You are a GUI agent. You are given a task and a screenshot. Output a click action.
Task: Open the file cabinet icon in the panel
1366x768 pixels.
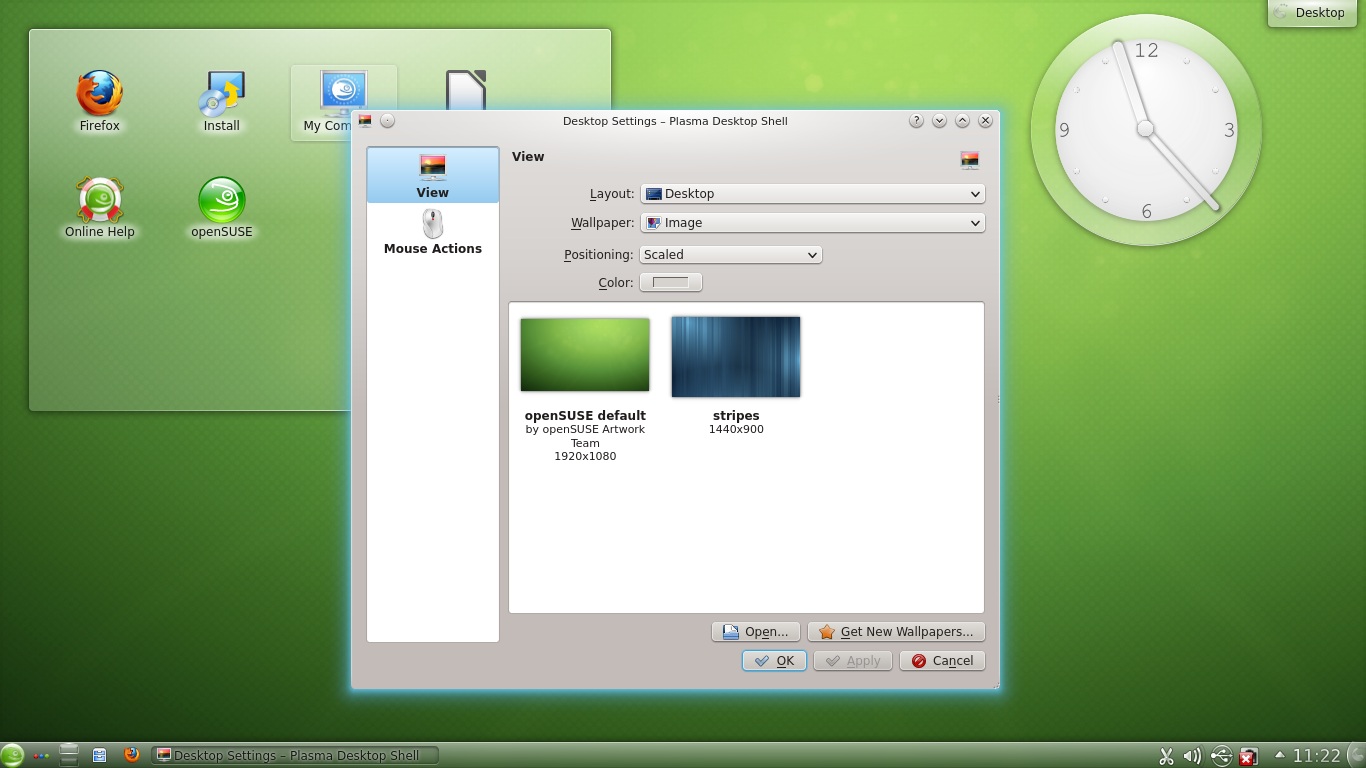point(69,755)
